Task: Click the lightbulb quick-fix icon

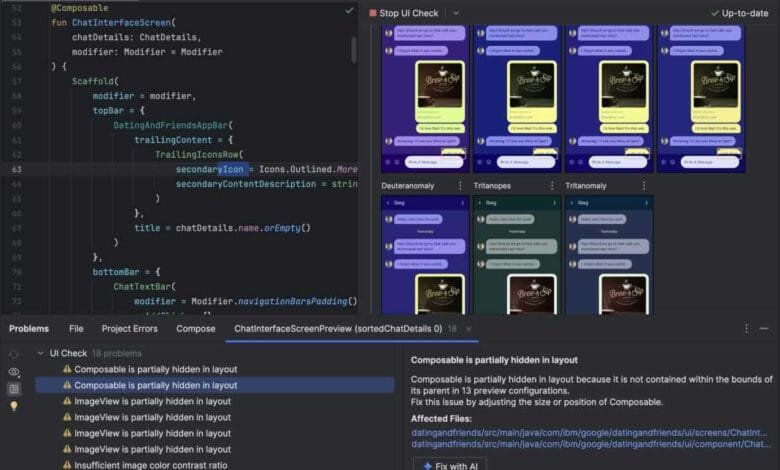Action: (x=14, y=406)
